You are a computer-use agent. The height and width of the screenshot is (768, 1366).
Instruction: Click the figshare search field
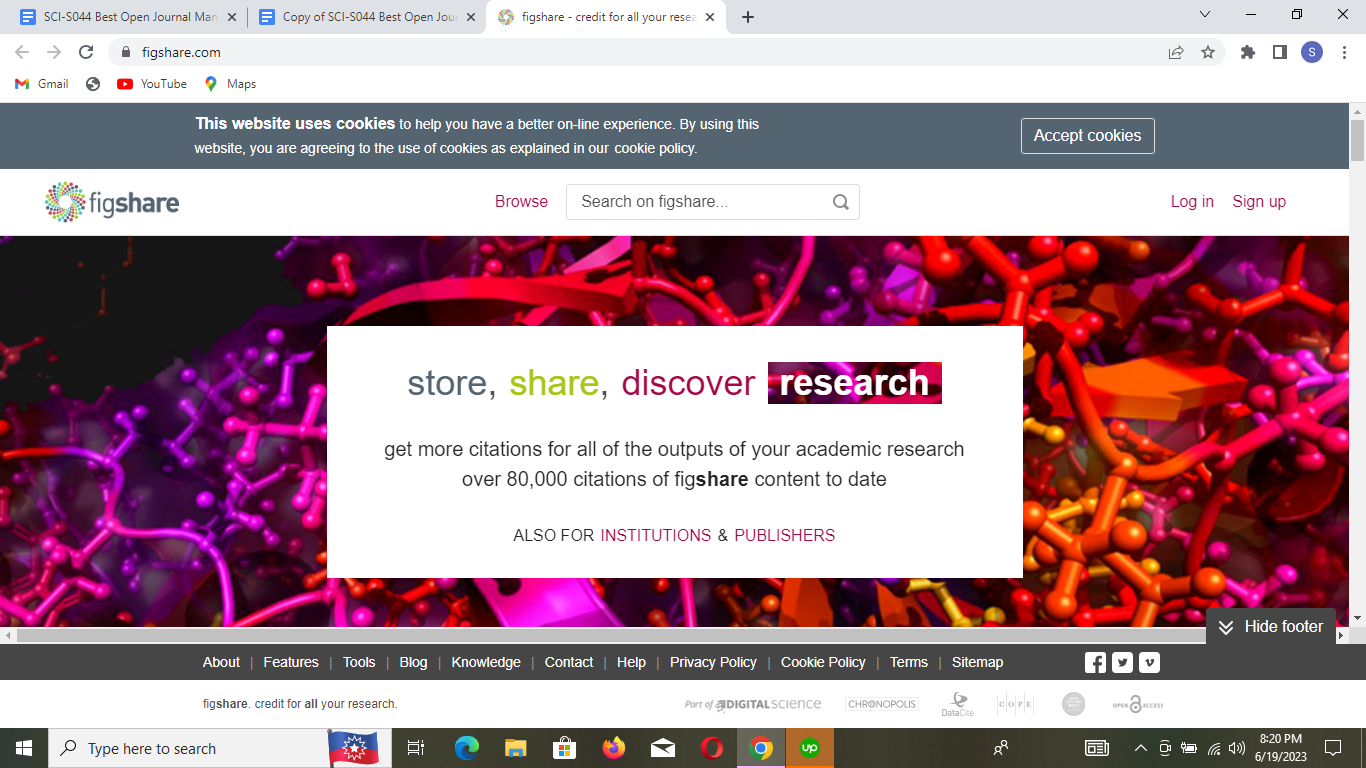tap(700, 201)
